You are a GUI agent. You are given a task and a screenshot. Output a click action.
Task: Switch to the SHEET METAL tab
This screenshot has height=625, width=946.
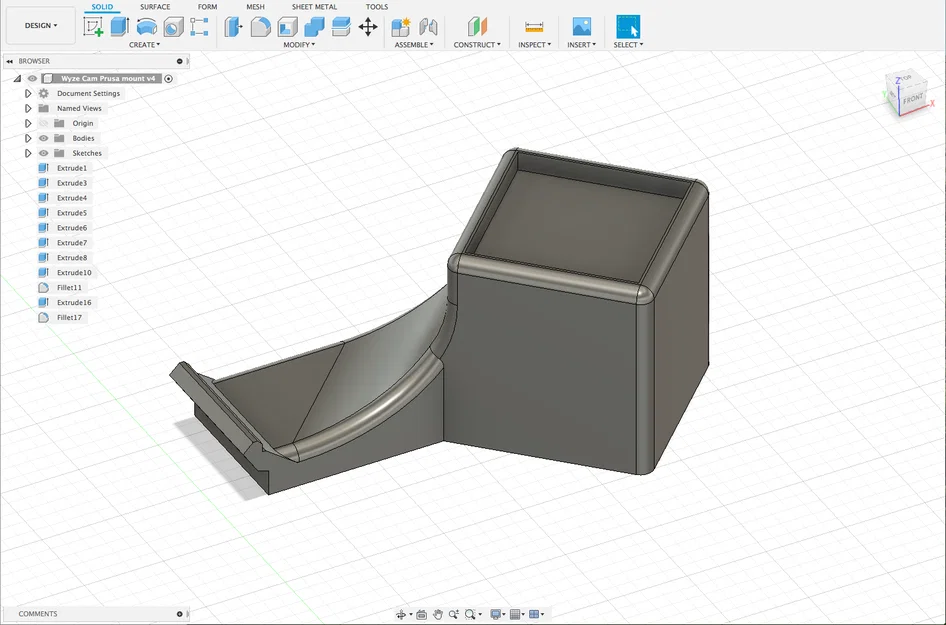pos(313,7)
